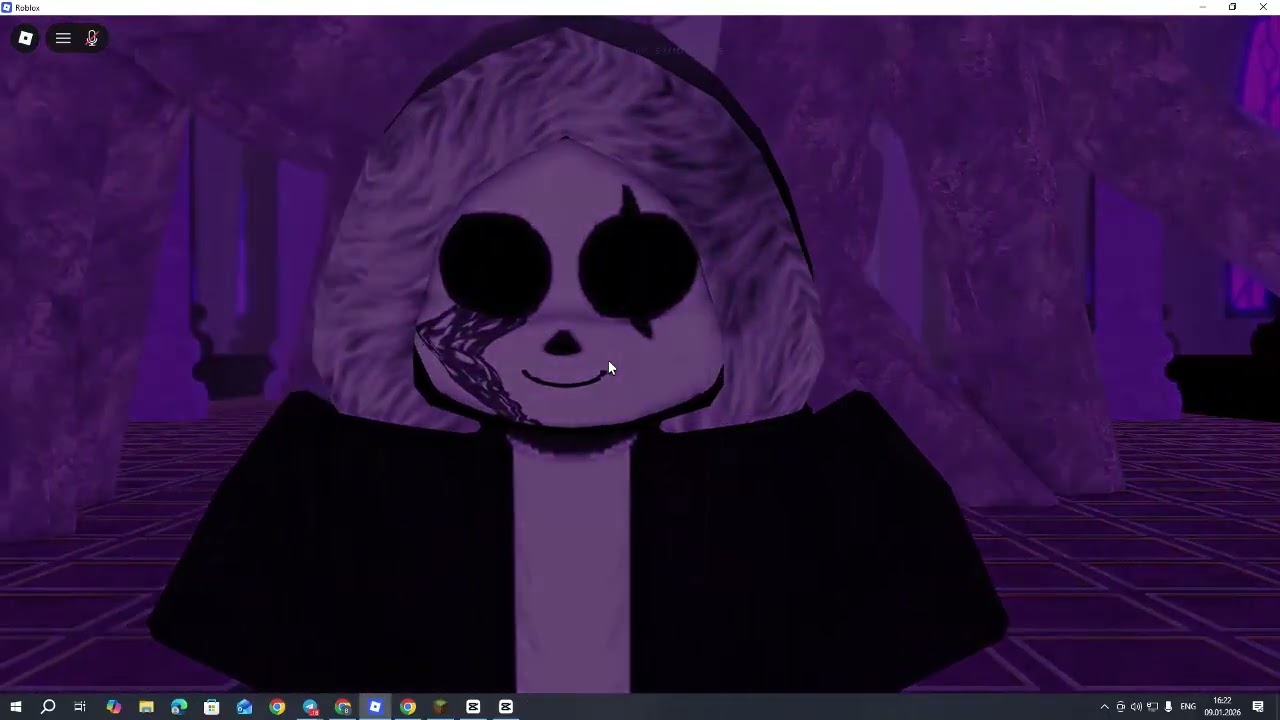This screenshot has height=720, width=1280.
Task: Open the in-game hamburger menu
Action: pyautogui.click(x=63, y=38)
